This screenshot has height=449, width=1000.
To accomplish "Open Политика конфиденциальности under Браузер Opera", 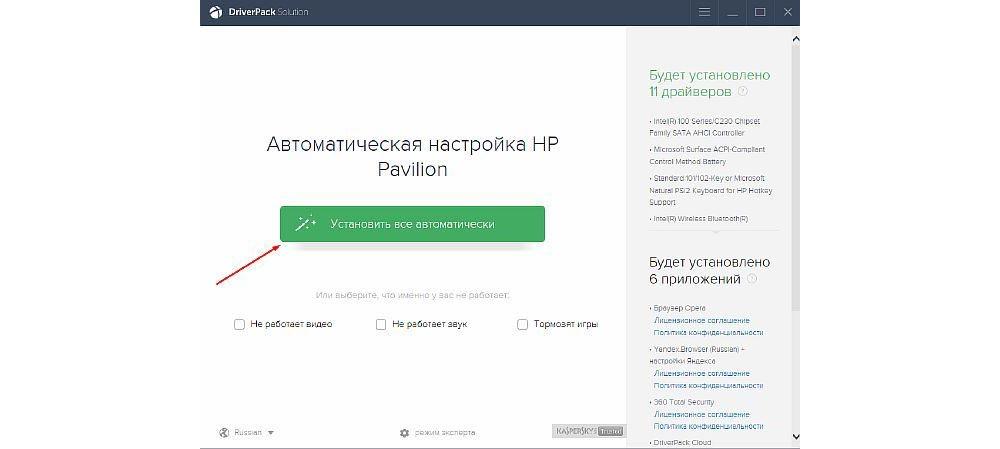I will 709,332.
